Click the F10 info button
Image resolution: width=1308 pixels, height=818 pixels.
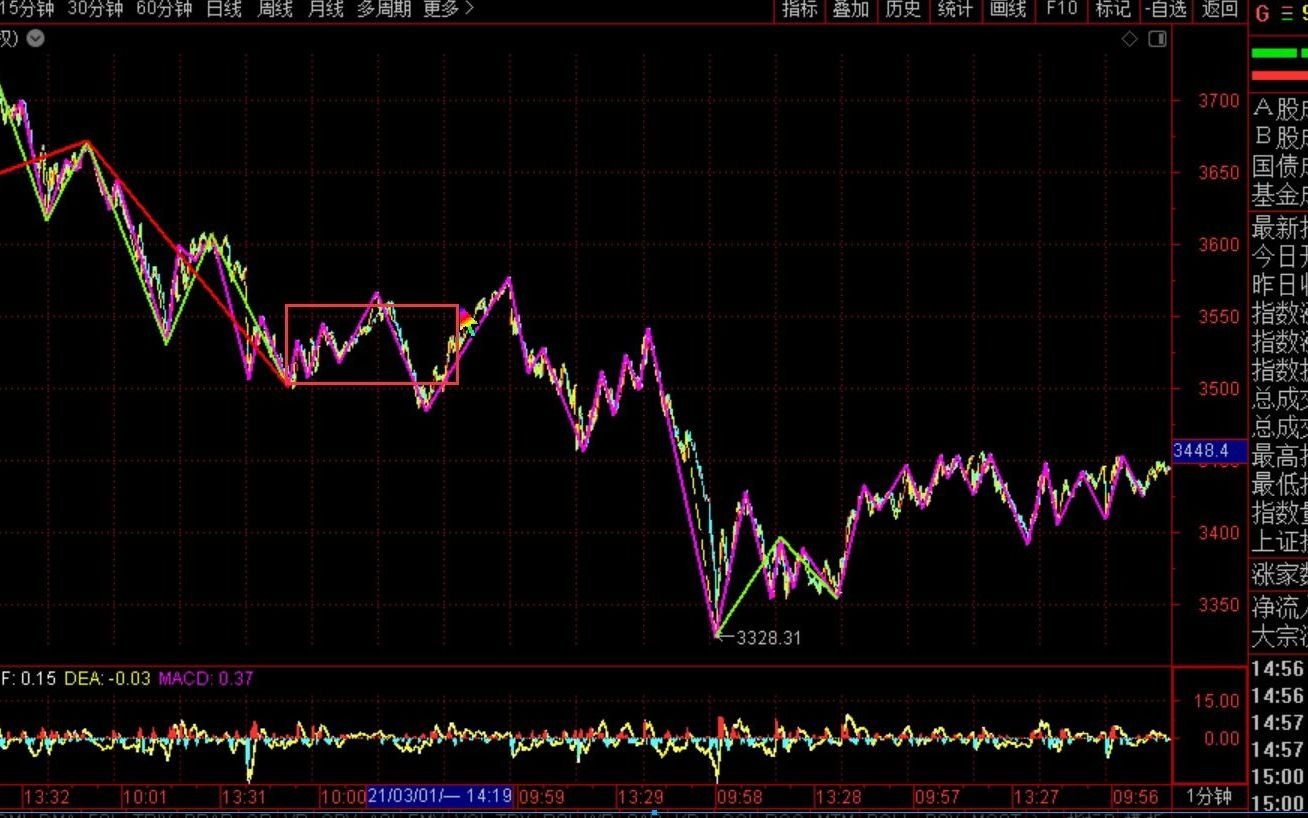click(x=1061, y=9)
